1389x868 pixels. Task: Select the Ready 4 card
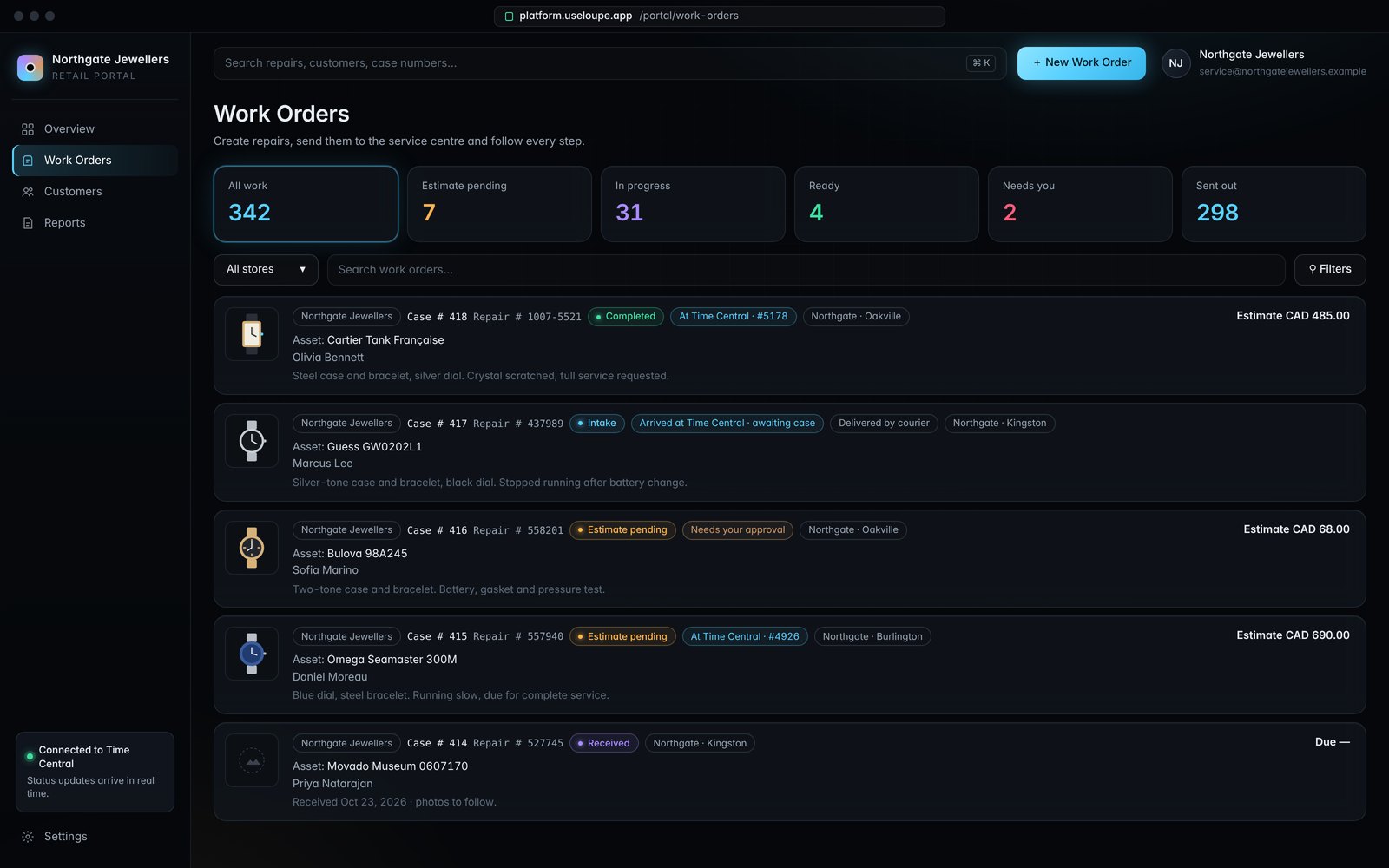pos(886,204)
